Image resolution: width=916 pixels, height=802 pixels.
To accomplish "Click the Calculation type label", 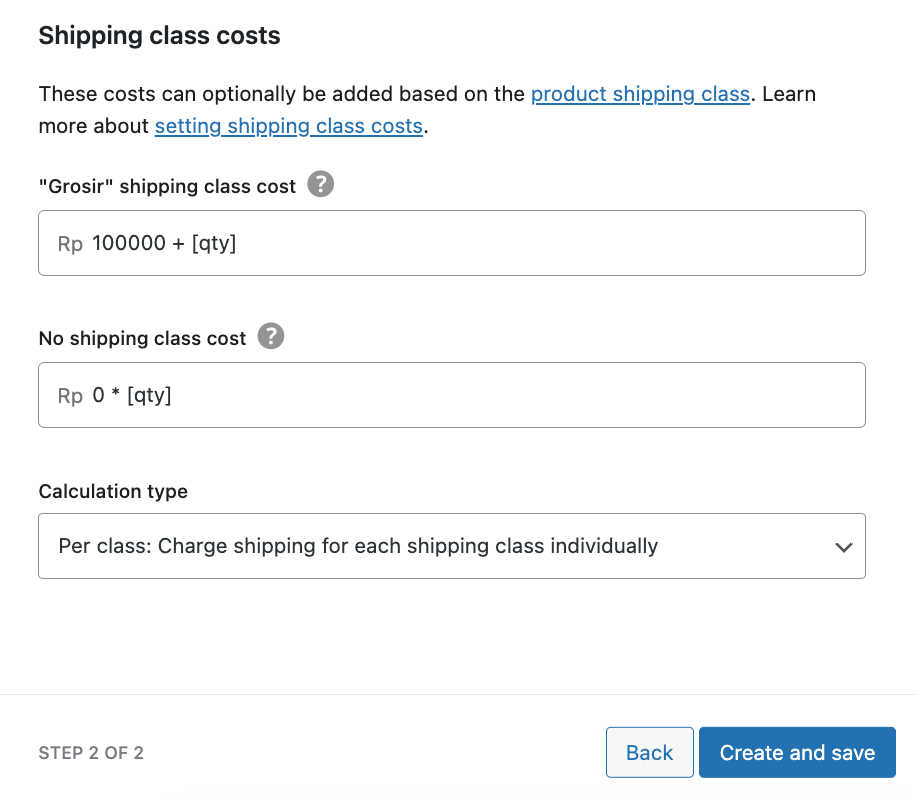I will point(113,491).
